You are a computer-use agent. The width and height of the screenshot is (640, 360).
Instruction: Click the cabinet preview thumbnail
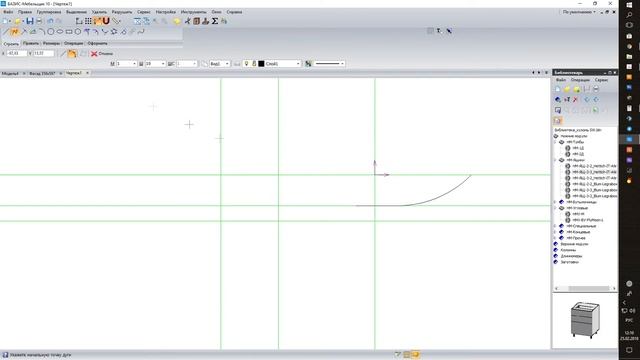click(585, 320)
